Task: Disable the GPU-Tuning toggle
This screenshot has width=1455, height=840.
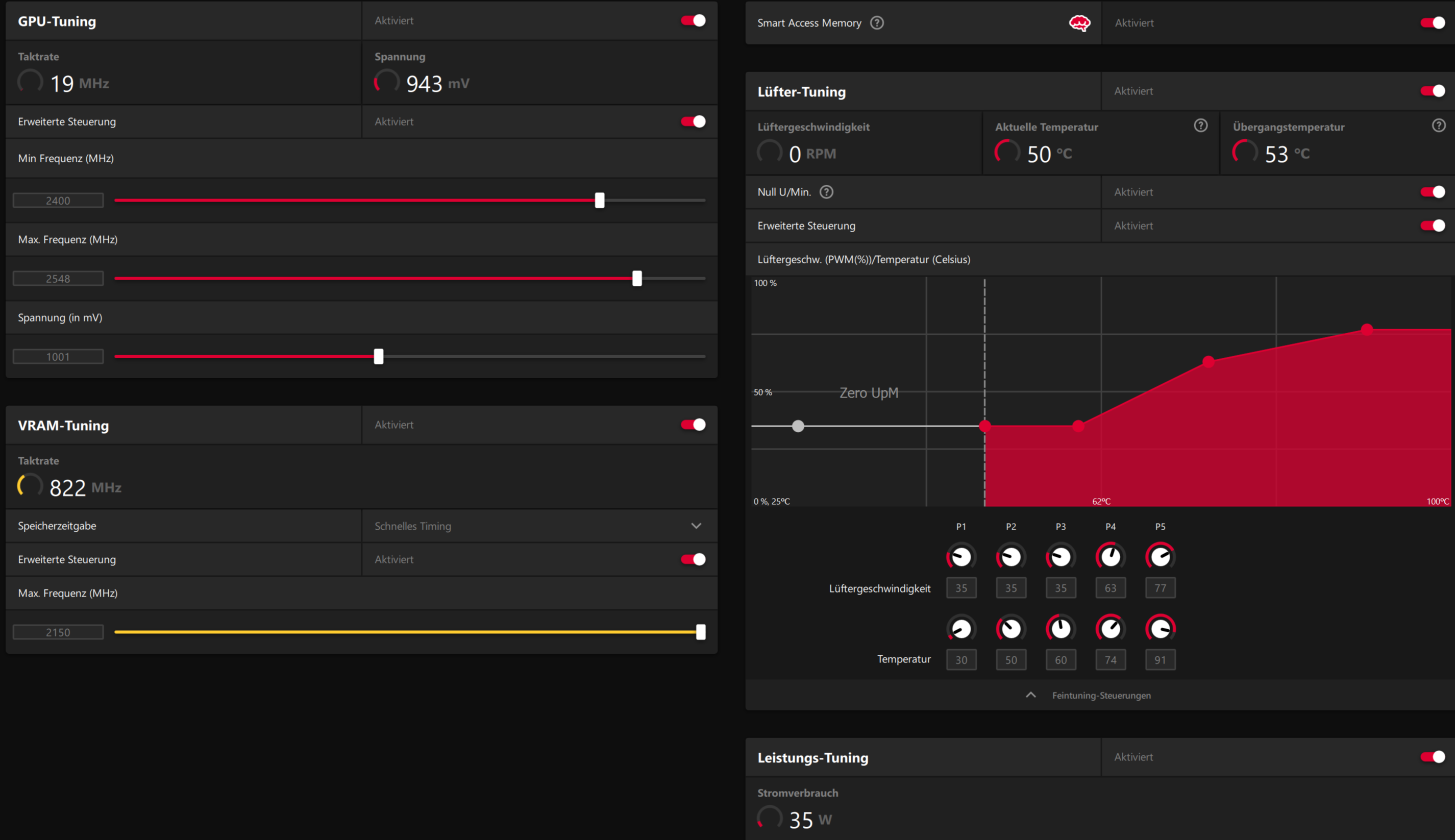Action: click(x=693, y=21)
